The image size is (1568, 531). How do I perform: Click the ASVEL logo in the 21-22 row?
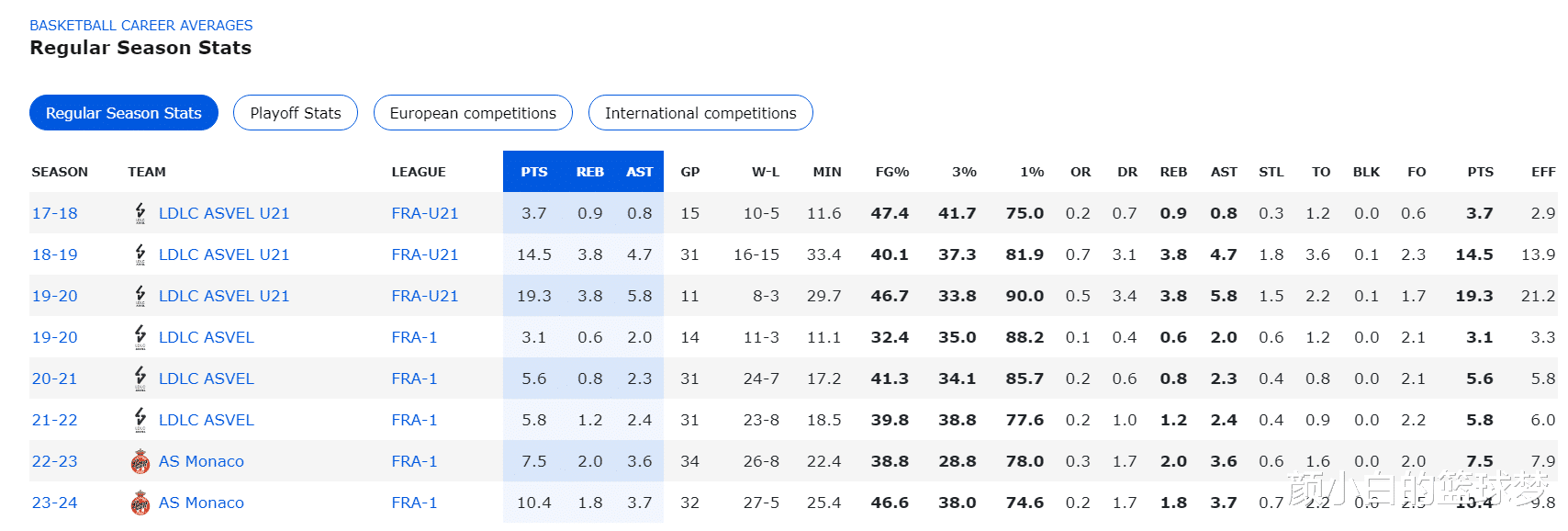tap(140, 420)
